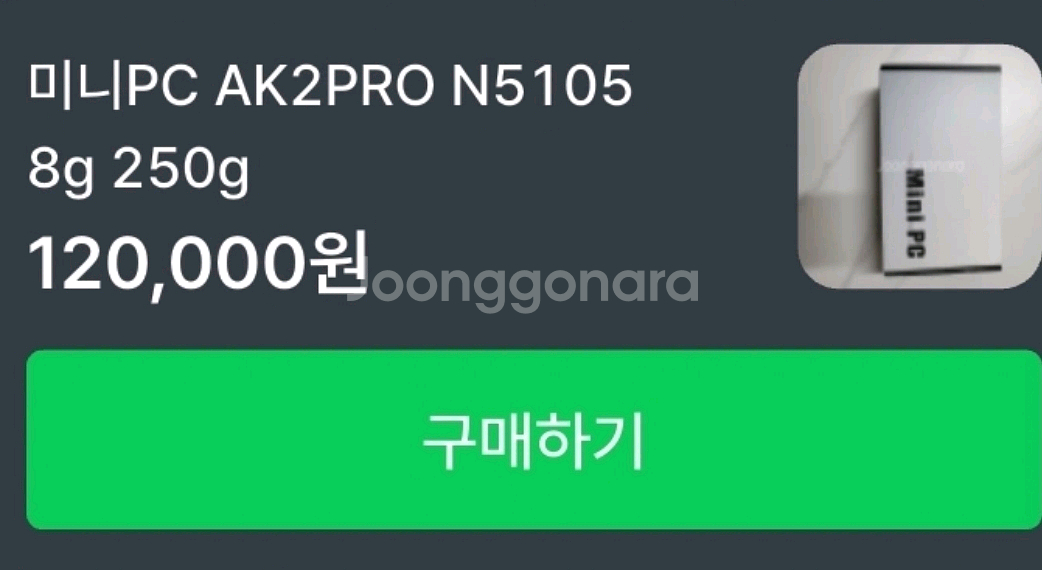This screenshot has width=1042, height=570.
Task: Select the 8g 250g spec line
Action: [138, 170]
